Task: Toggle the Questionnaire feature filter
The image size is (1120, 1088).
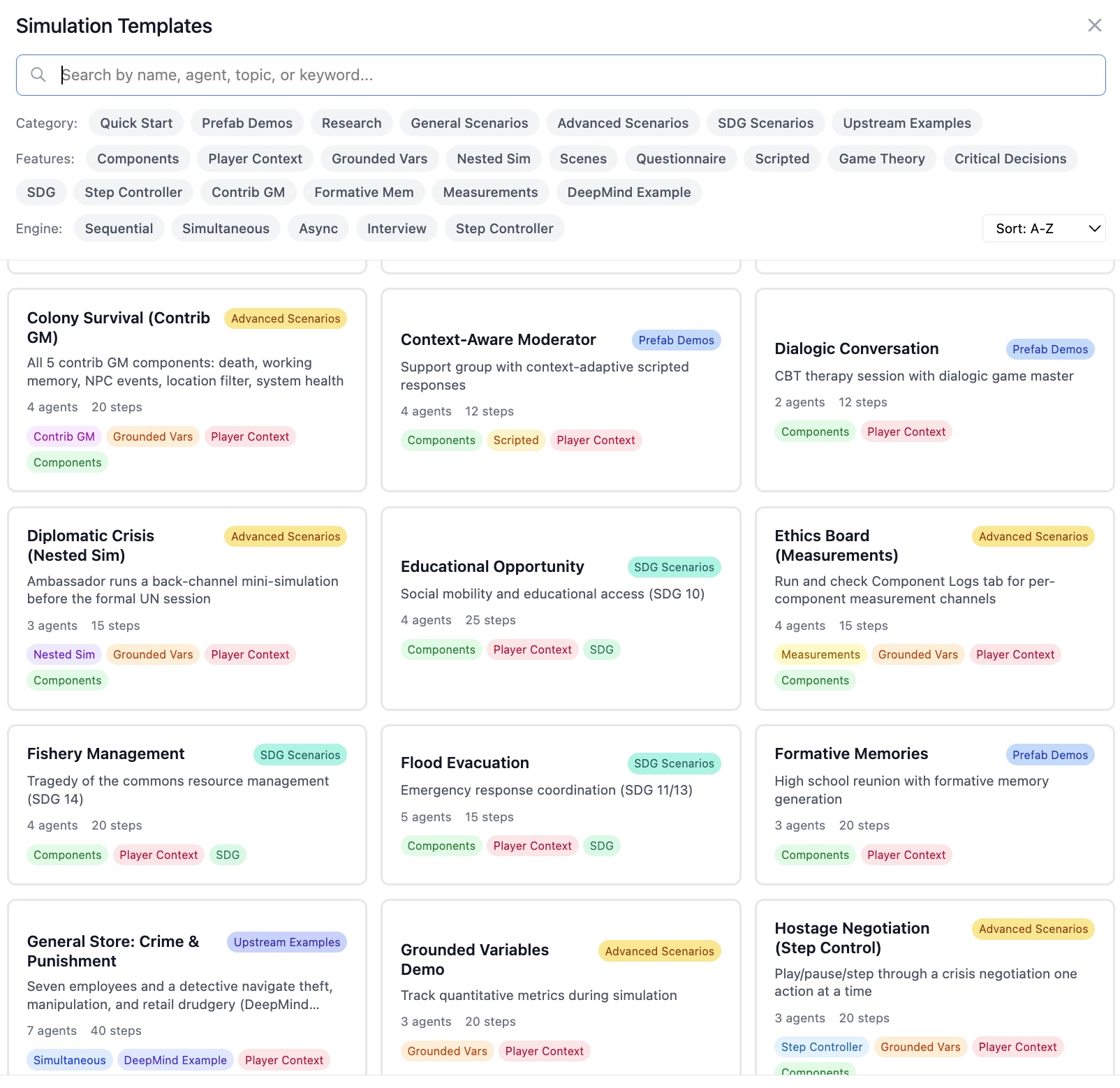Action: 681,159
